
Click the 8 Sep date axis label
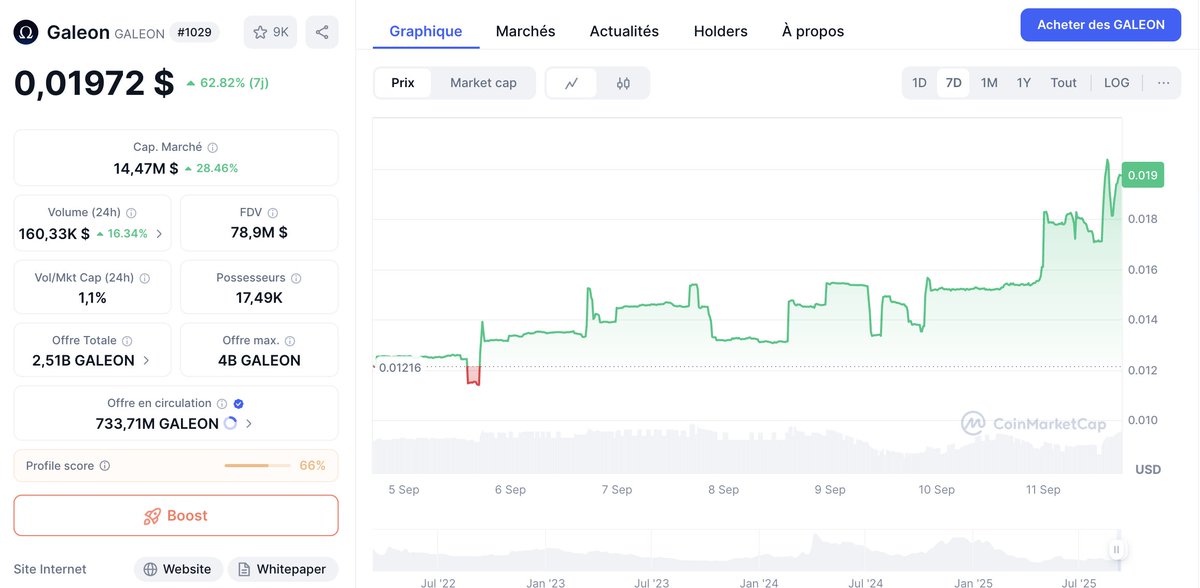pyautogui.click(x=723, y=490)
